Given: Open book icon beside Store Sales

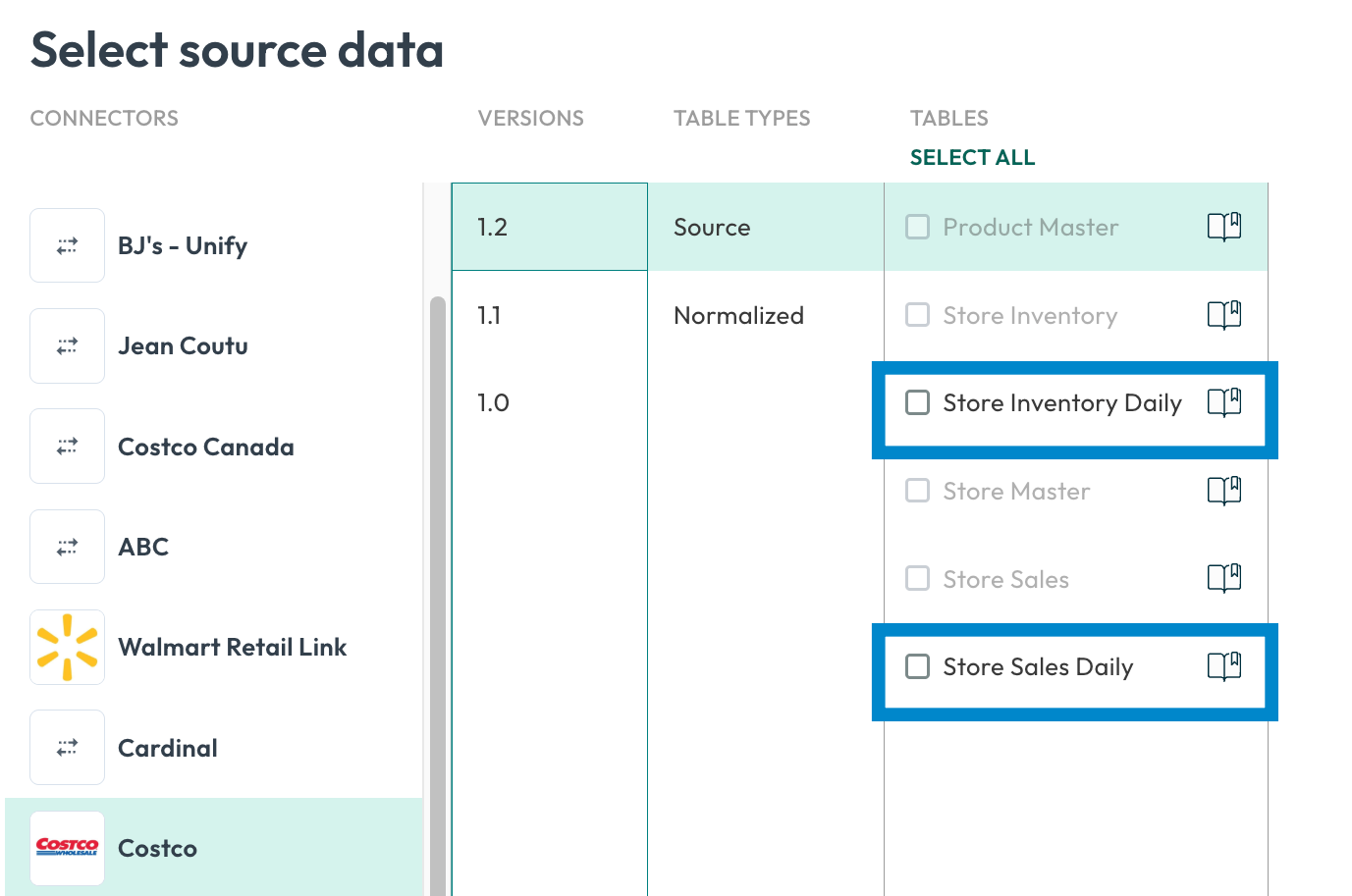Looking at the screenshot, I should tap(1224, 579).
